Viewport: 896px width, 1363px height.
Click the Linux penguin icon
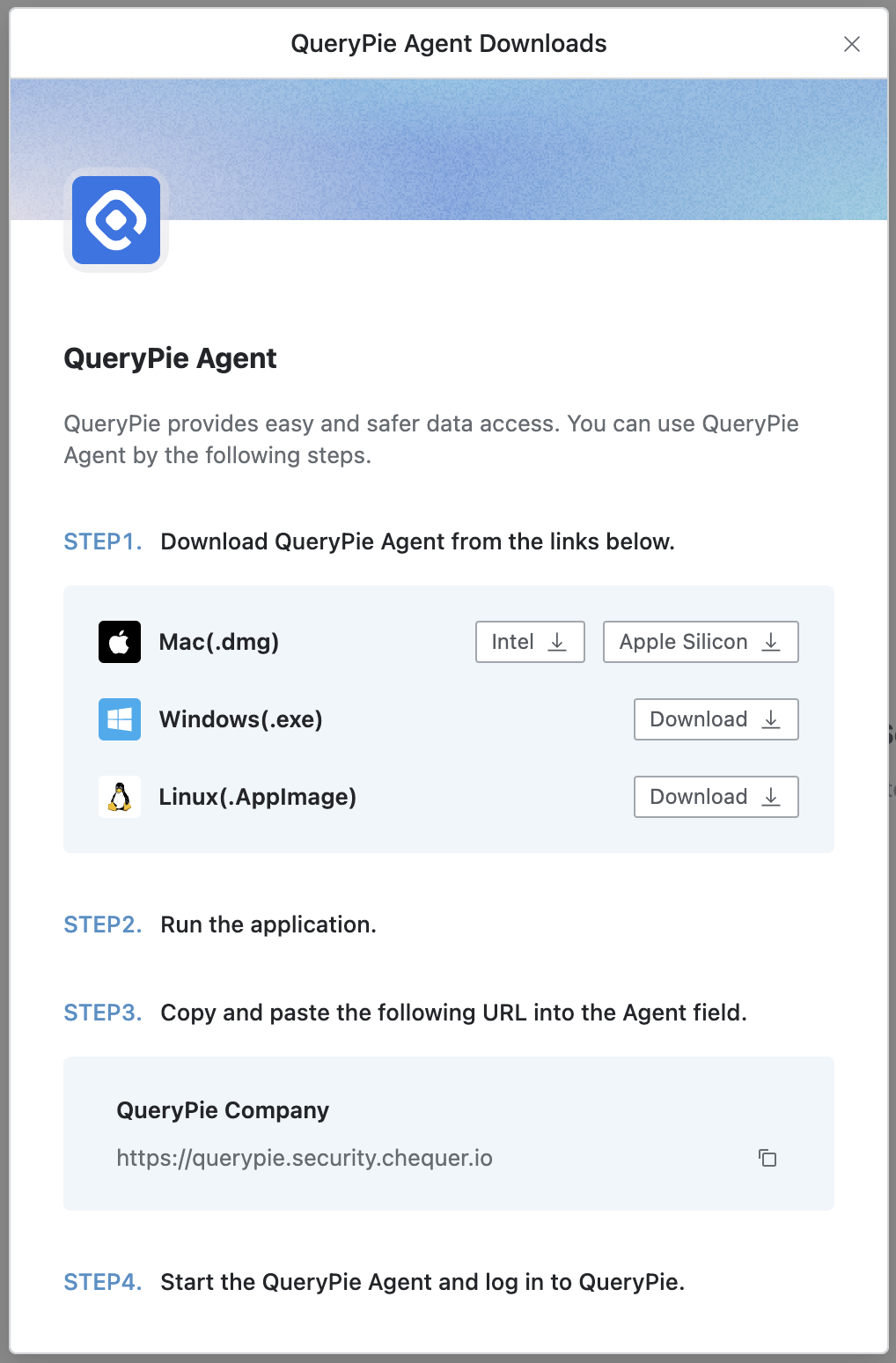click(x=120, y=797)
